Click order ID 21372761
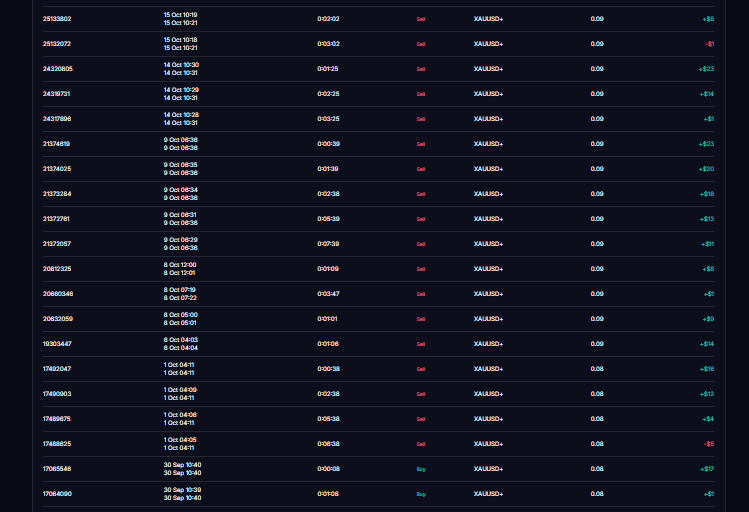Image resolution: width=749 pixels, height=512 pixels. [57, 219]
